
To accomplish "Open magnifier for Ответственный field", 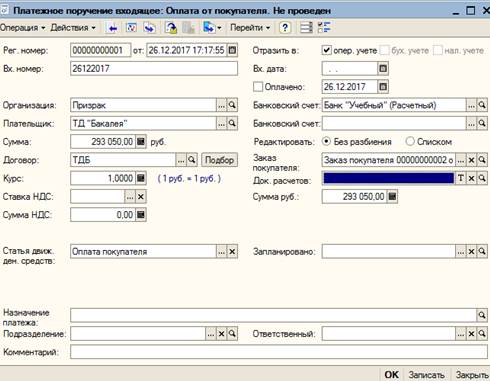I will coord(482,334).
